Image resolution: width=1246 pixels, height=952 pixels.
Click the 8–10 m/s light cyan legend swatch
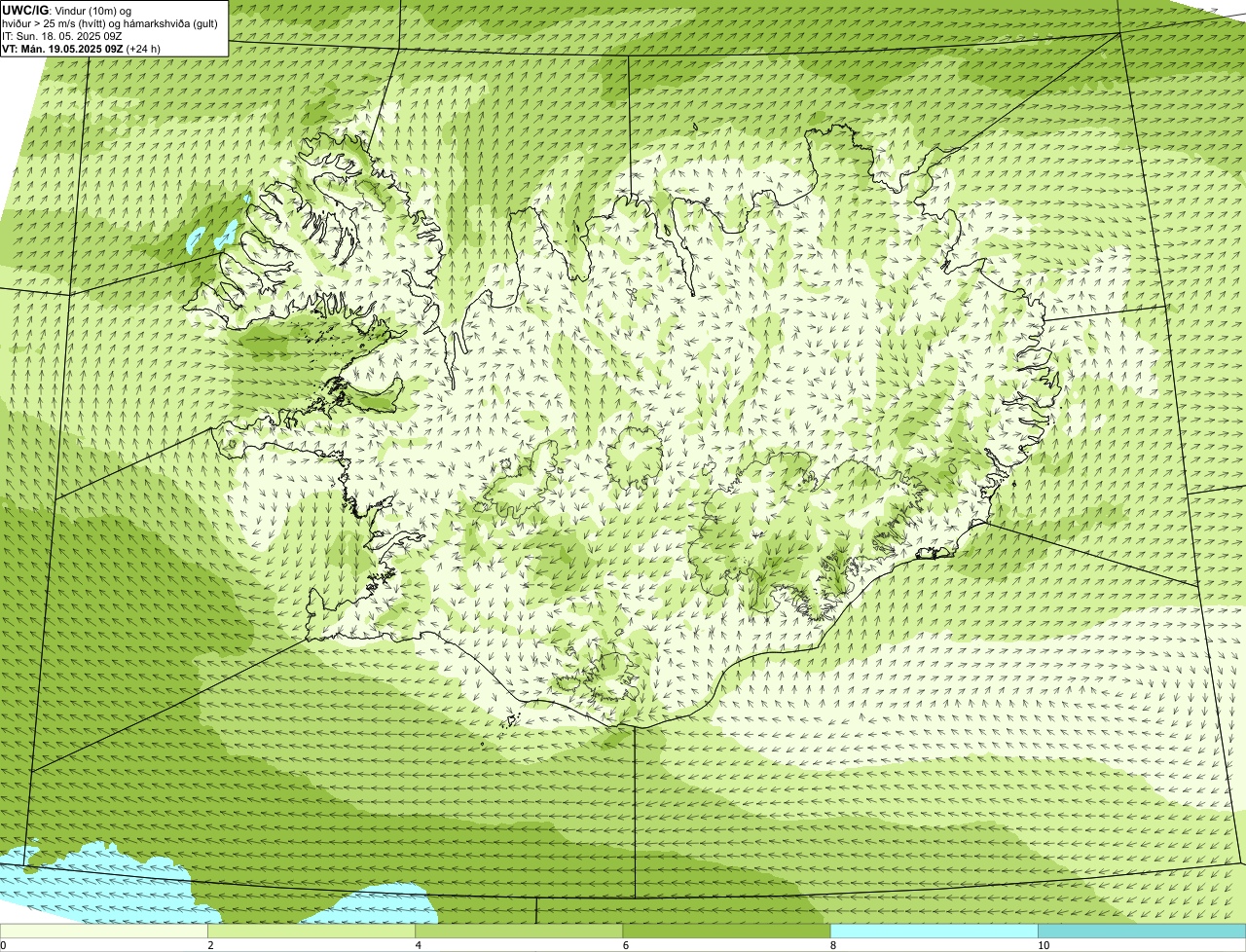(934, 931)
